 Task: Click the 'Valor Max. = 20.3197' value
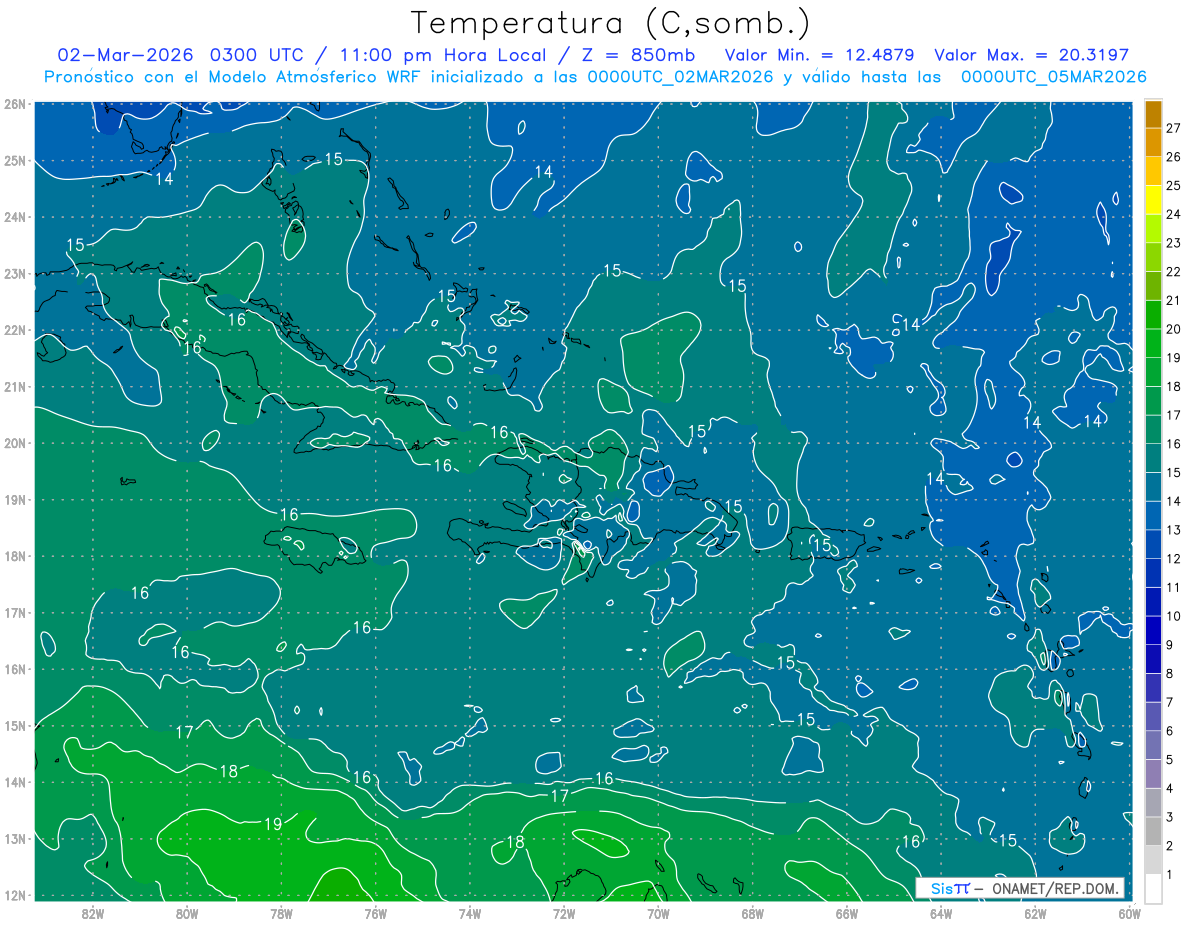tap(1031, 55)
